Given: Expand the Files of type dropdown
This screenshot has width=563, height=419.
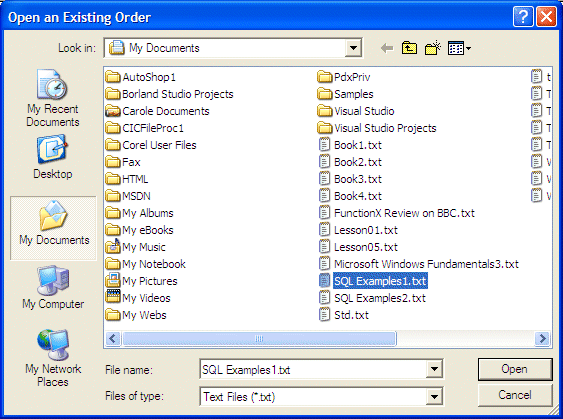Looking at the screenshot, I should [434, 397].
